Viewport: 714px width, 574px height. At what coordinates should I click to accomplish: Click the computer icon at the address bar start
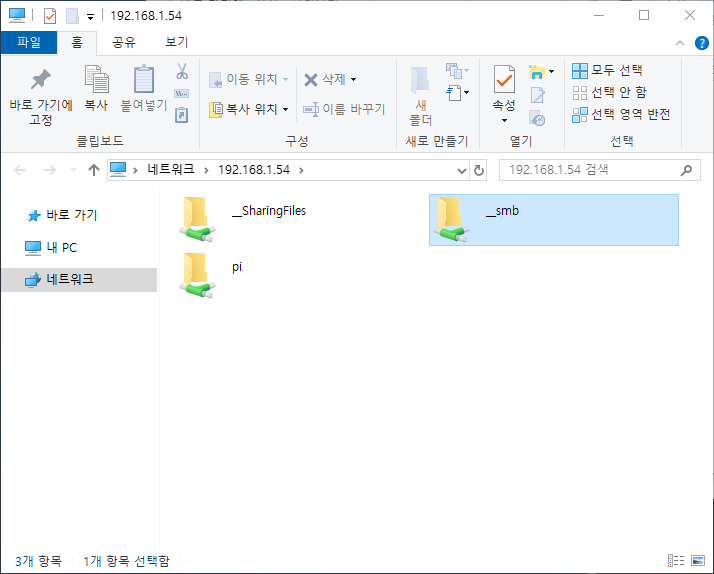tap(118, 169)
